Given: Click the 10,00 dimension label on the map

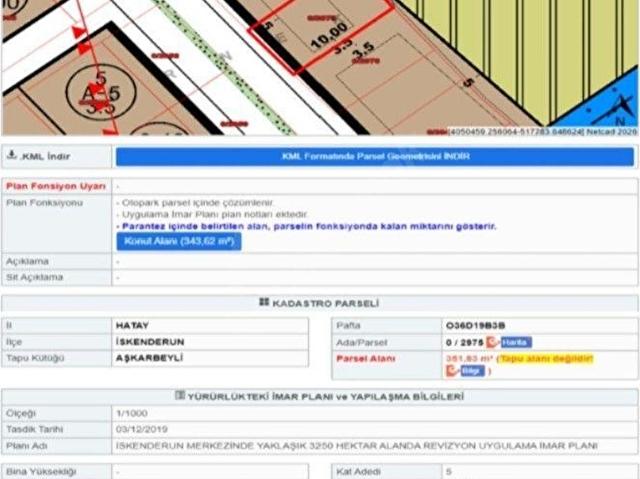Looking at the screenshot, I should (329, 36).
